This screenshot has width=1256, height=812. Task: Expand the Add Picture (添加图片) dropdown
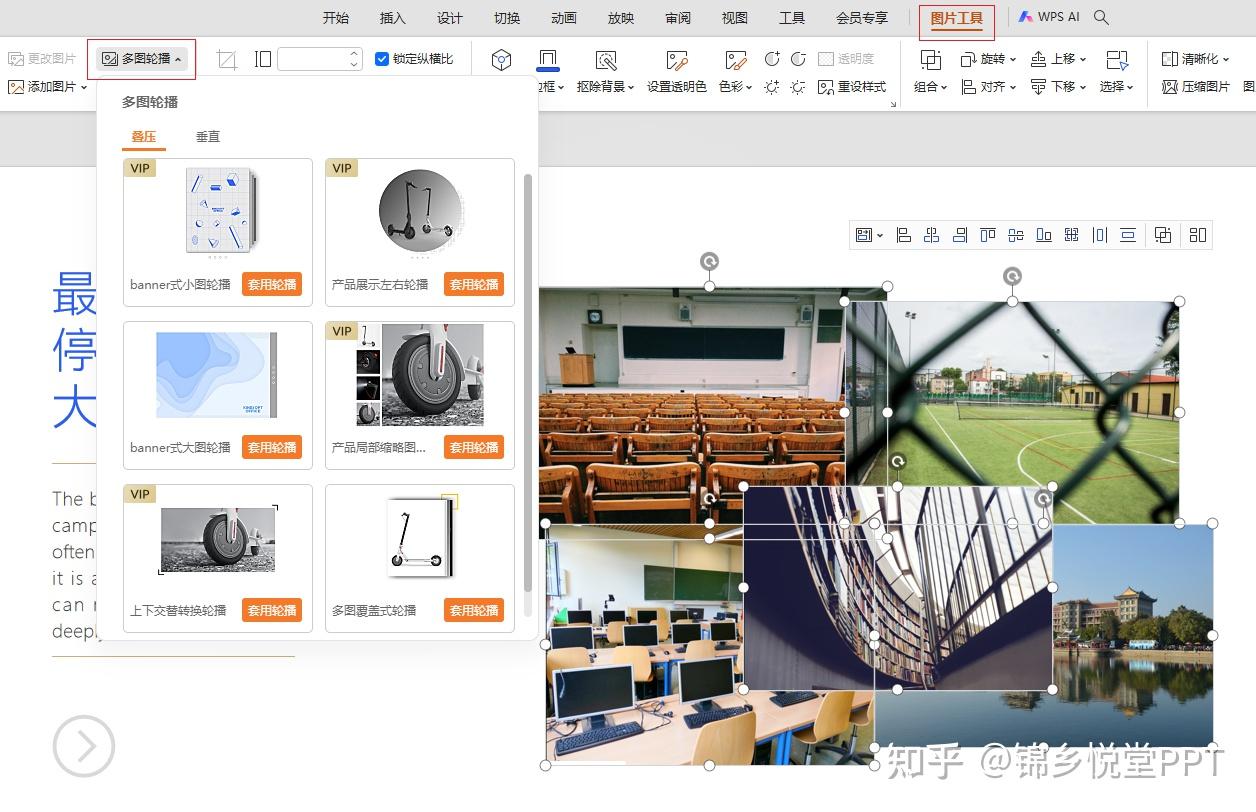[84, 87]
